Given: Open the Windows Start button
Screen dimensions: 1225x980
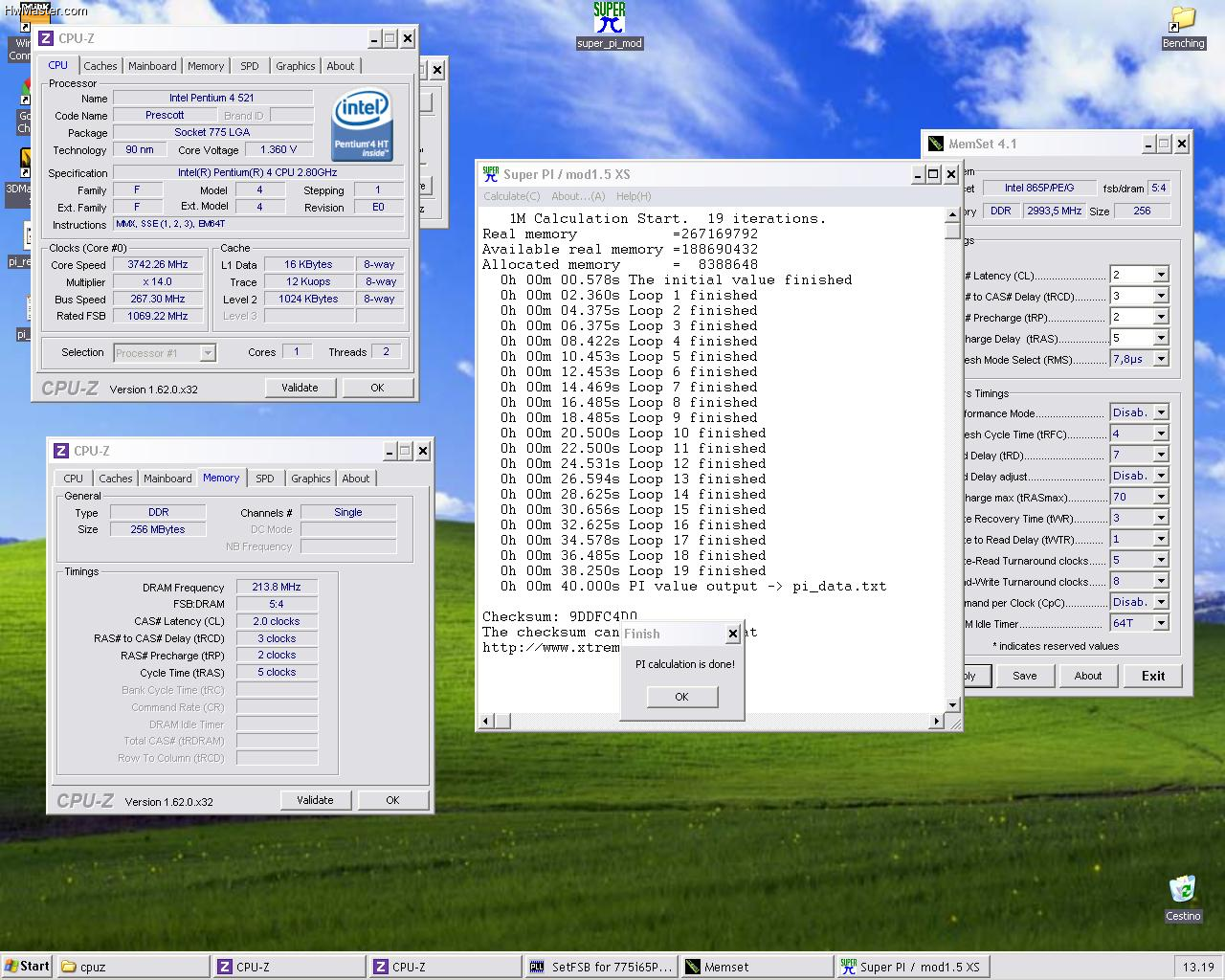Looking at the screenshot, I should tap(27, 966).
